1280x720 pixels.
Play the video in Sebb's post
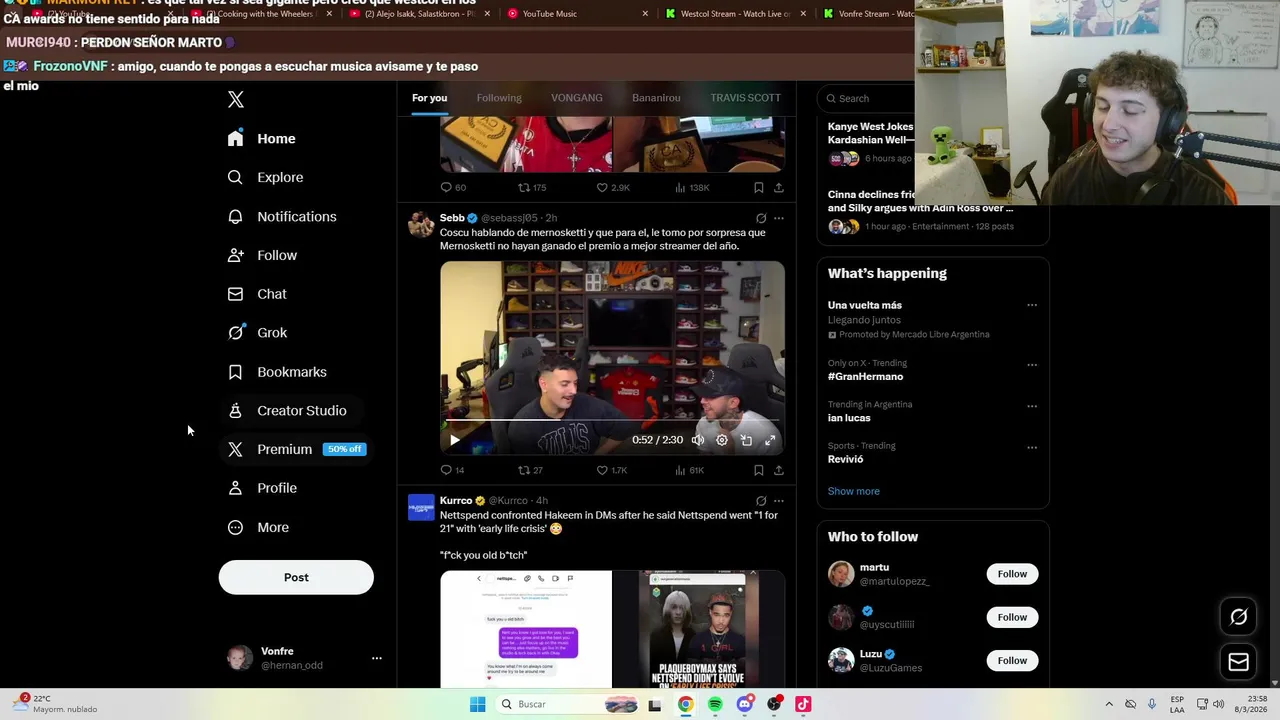[x=454, y=440]
